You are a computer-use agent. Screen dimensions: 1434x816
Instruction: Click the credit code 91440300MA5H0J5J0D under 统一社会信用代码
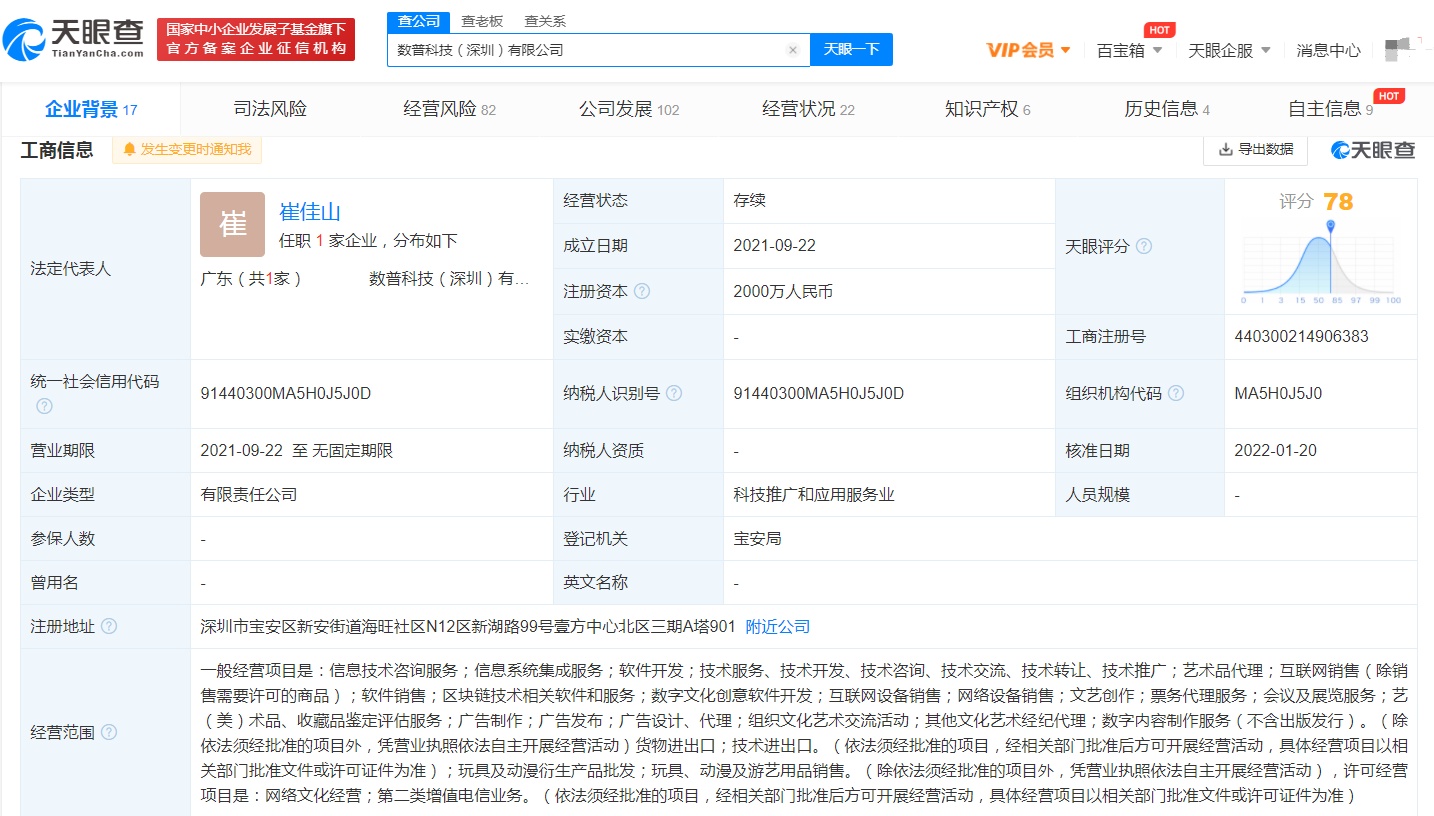pos(286,393)
